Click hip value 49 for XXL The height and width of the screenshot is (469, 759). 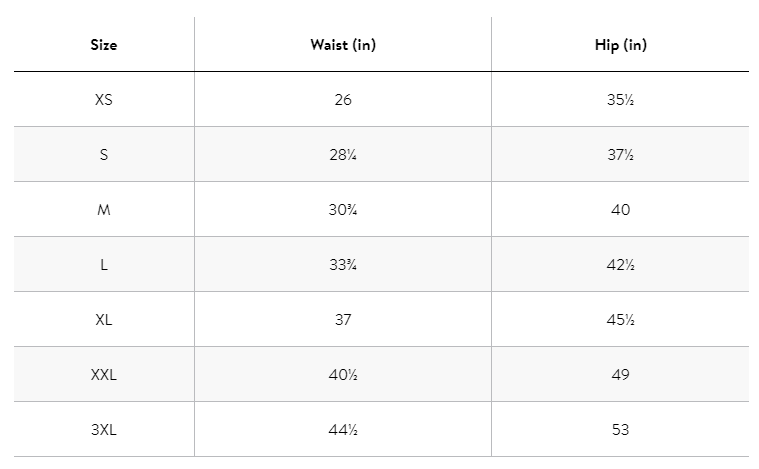click(x=620, y=375)
